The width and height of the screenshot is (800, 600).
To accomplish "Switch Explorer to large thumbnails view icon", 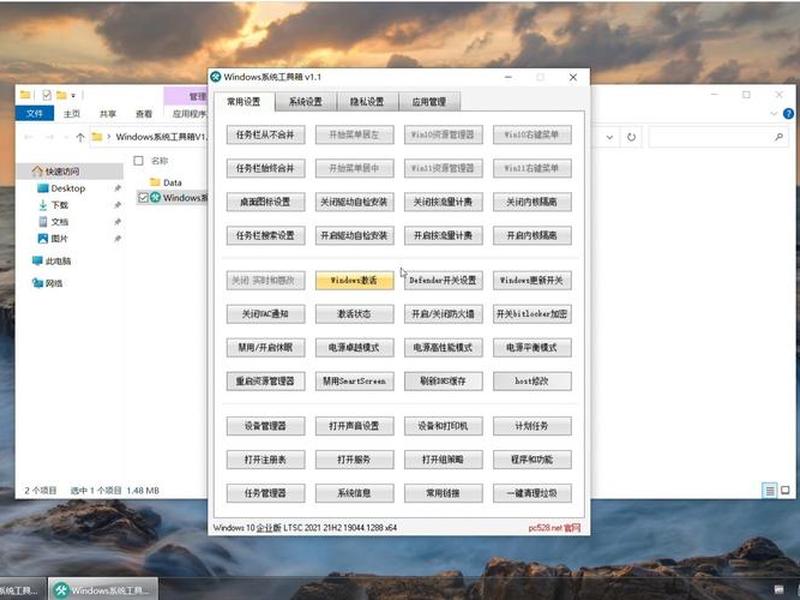I will [785, 490].
